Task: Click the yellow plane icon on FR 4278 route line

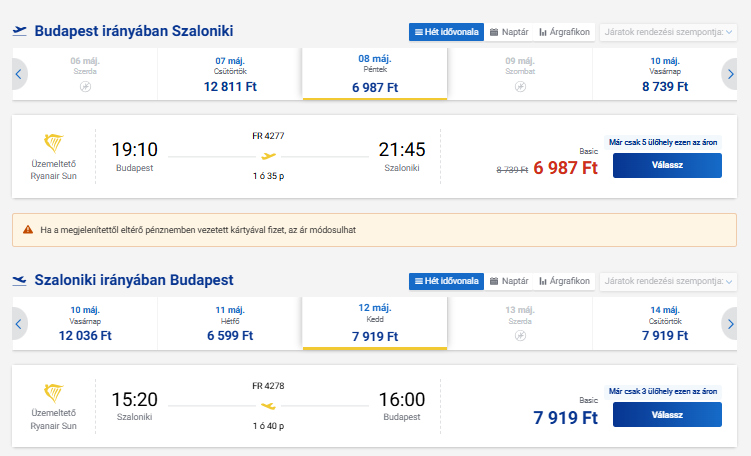Action: click(268, 406)
